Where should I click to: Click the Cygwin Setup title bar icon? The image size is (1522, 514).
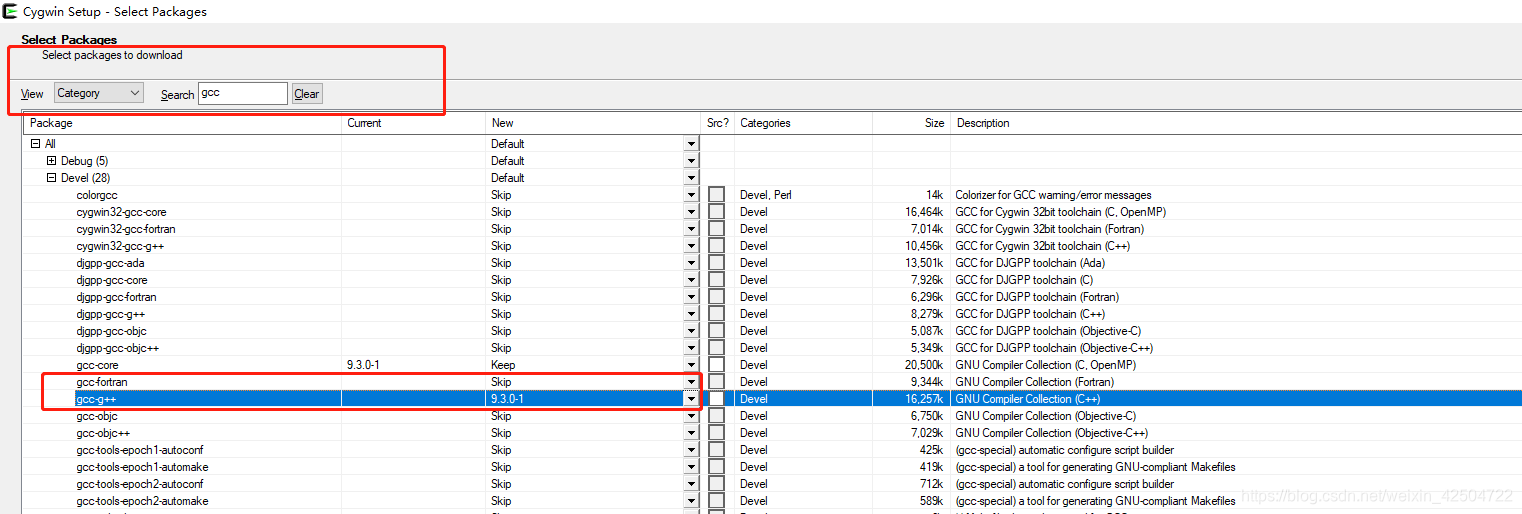[x=10, y=12]
